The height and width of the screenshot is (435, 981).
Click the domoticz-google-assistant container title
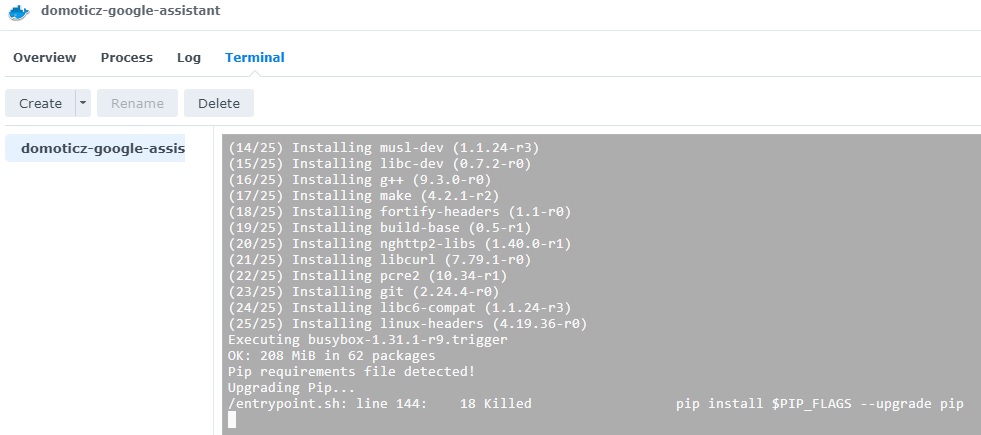tap(131, 11)
